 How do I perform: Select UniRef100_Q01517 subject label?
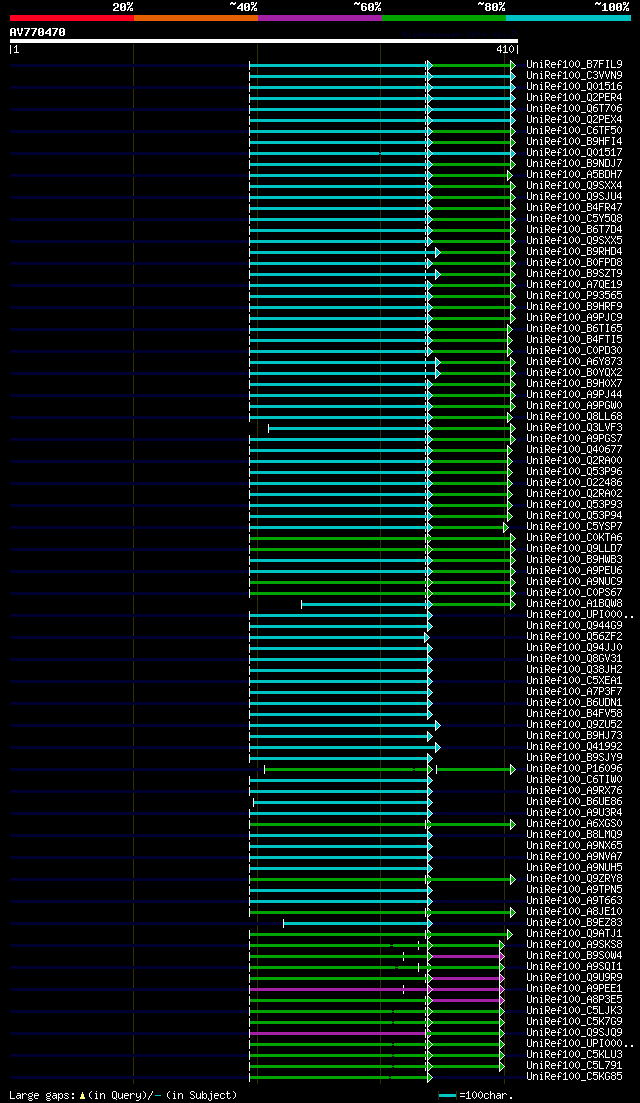(574, 153)
